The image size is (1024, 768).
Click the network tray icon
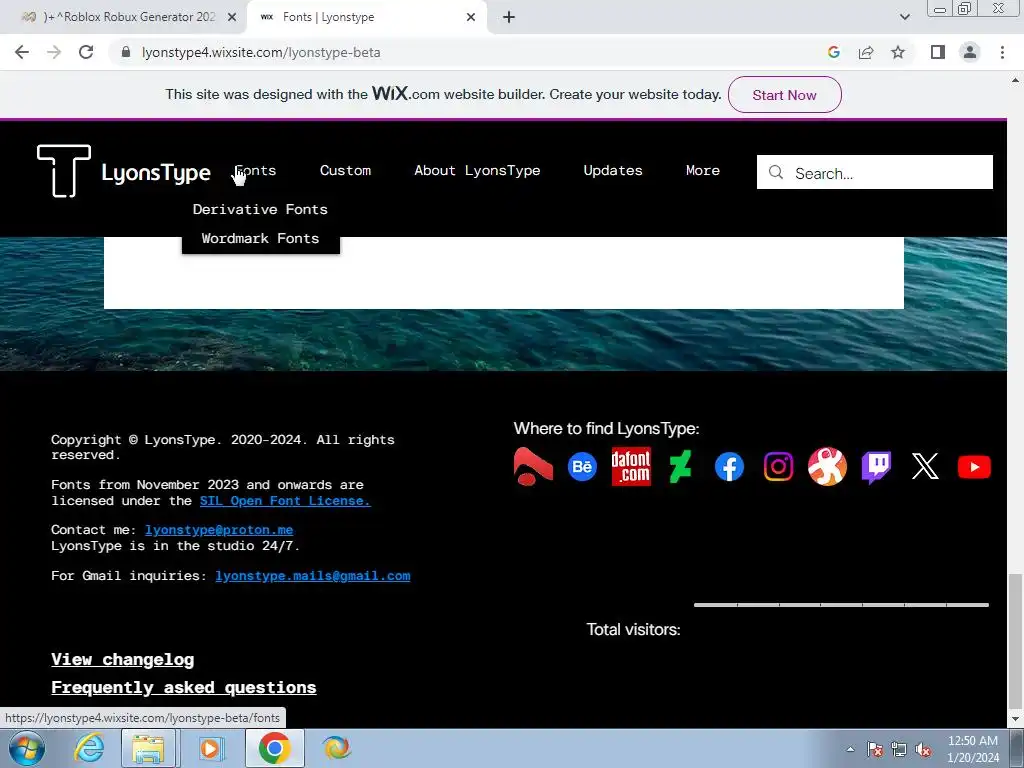[x=899, y=750]
